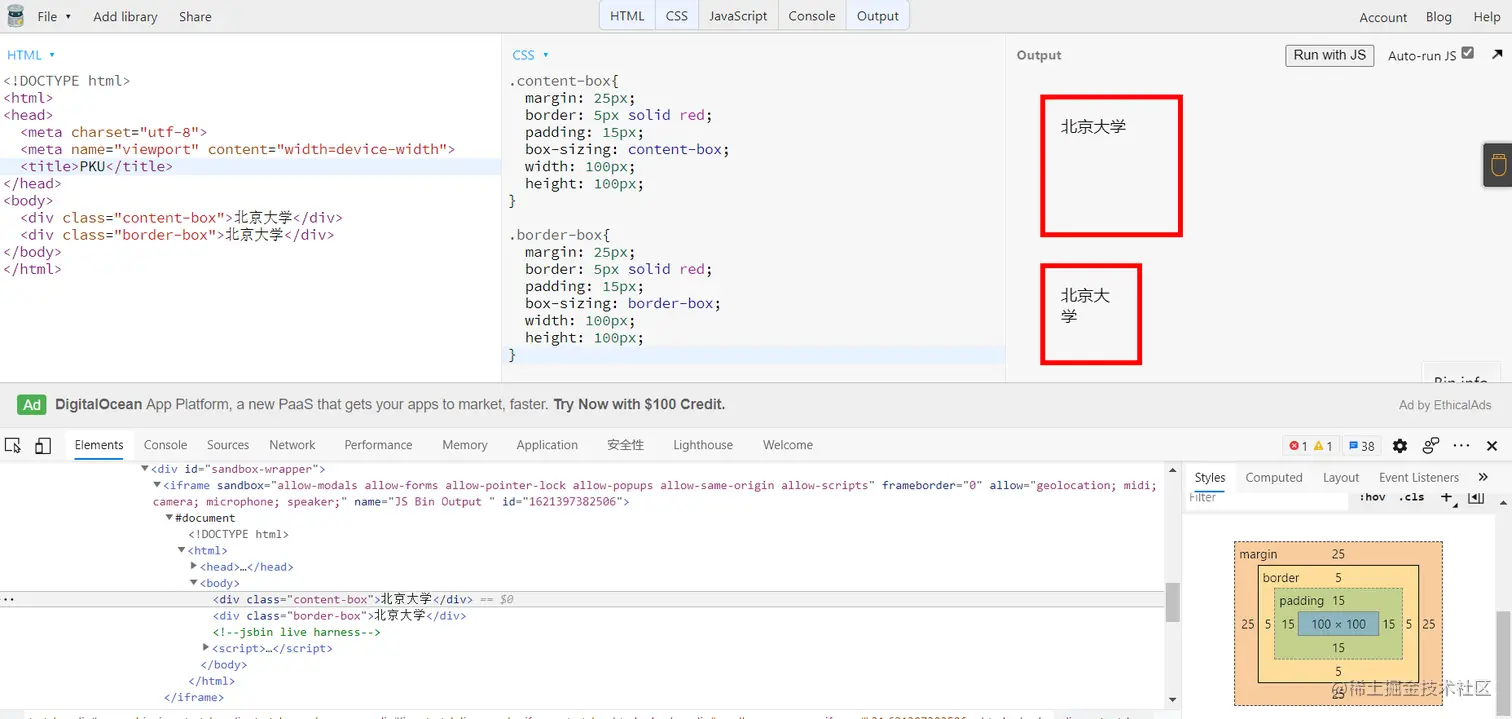
Task: Close the DevTools panel
Action: (1492, 446)
